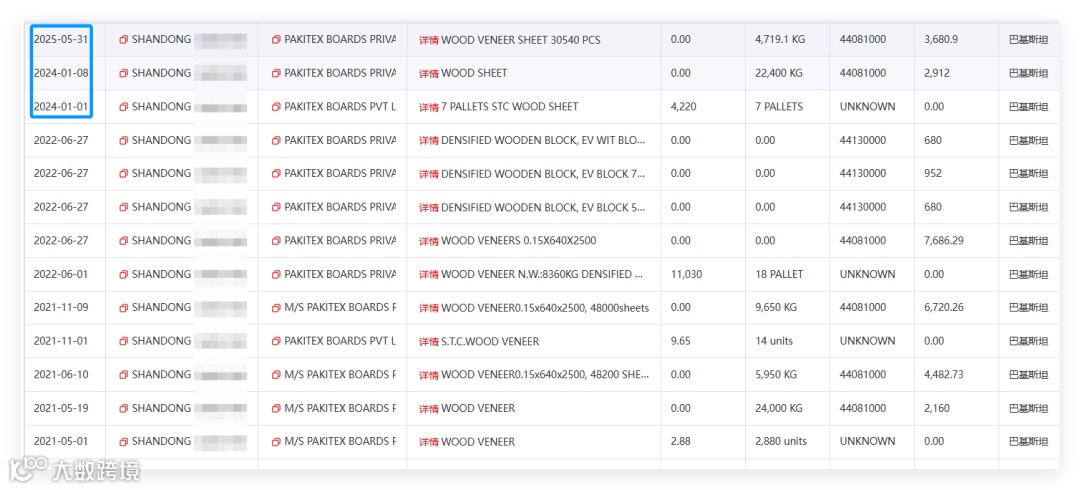Screen dimensions: 1080x490
Task: Copy SHANDONG supplier name in 2024-01-01 row
Action: pyautogui.click(x=124, y=107)
